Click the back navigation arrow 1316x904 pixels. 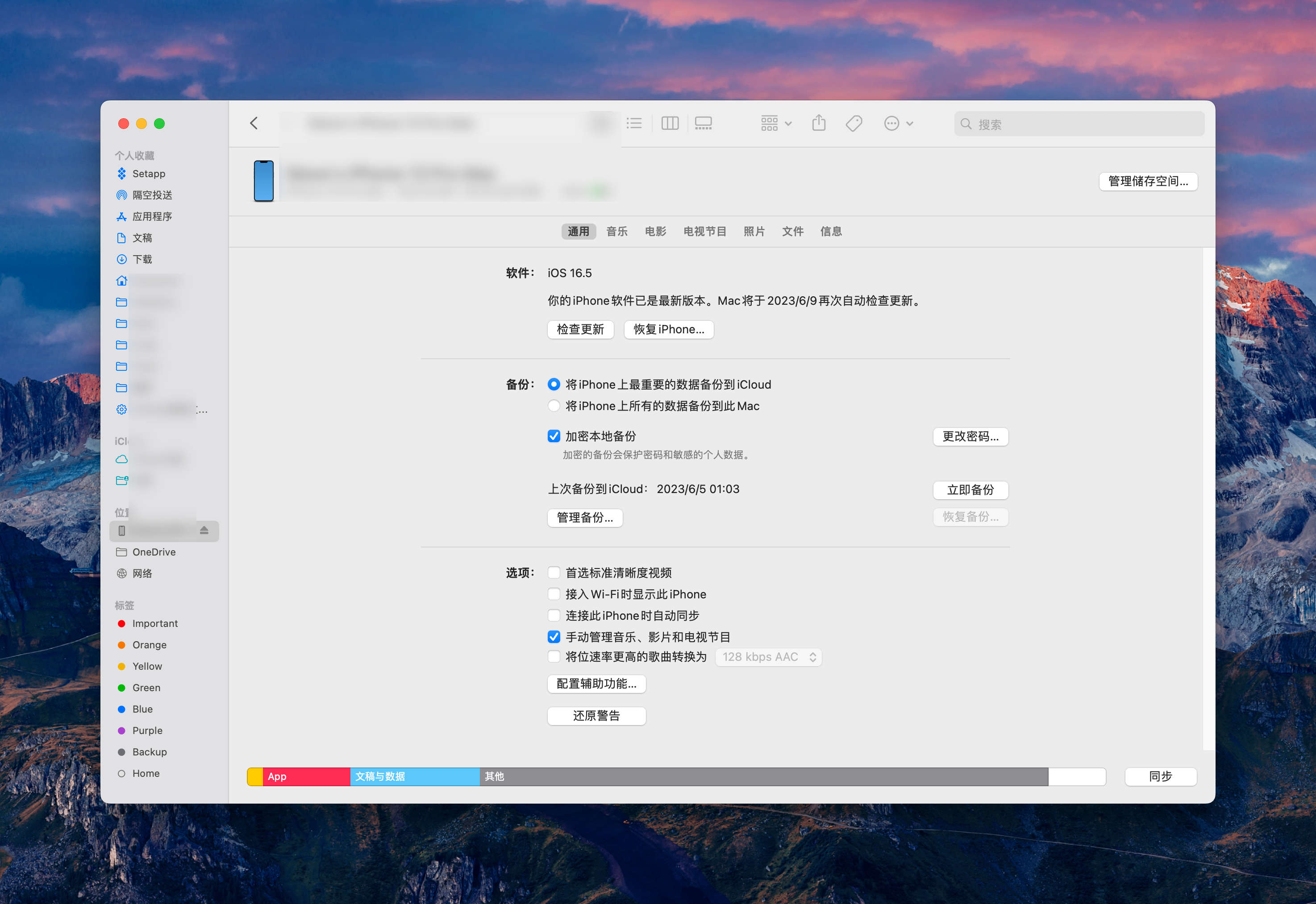click(x=254, y=123)
